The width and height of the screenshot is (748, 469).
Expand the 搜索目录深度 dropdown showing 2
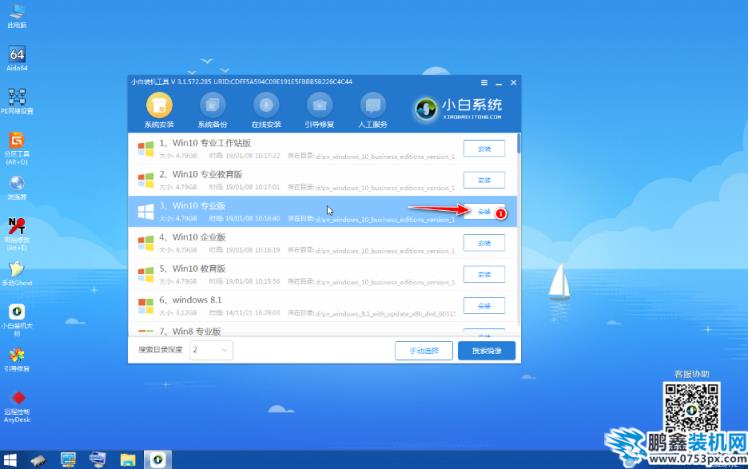(x=211, y=350)
